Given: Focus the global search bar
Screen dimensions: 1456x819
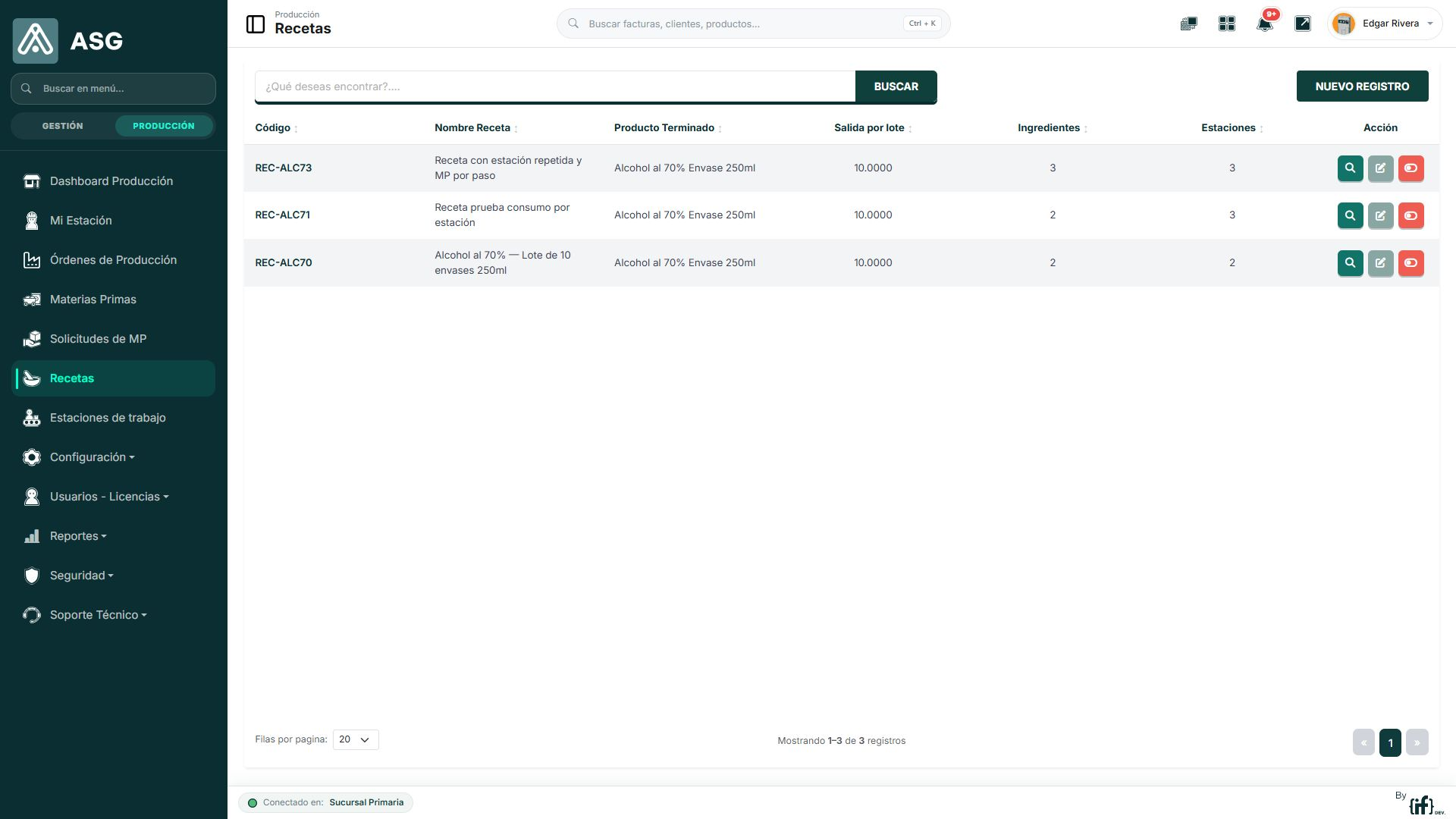Looking at the screenshot, I should (x=753, y=24).
